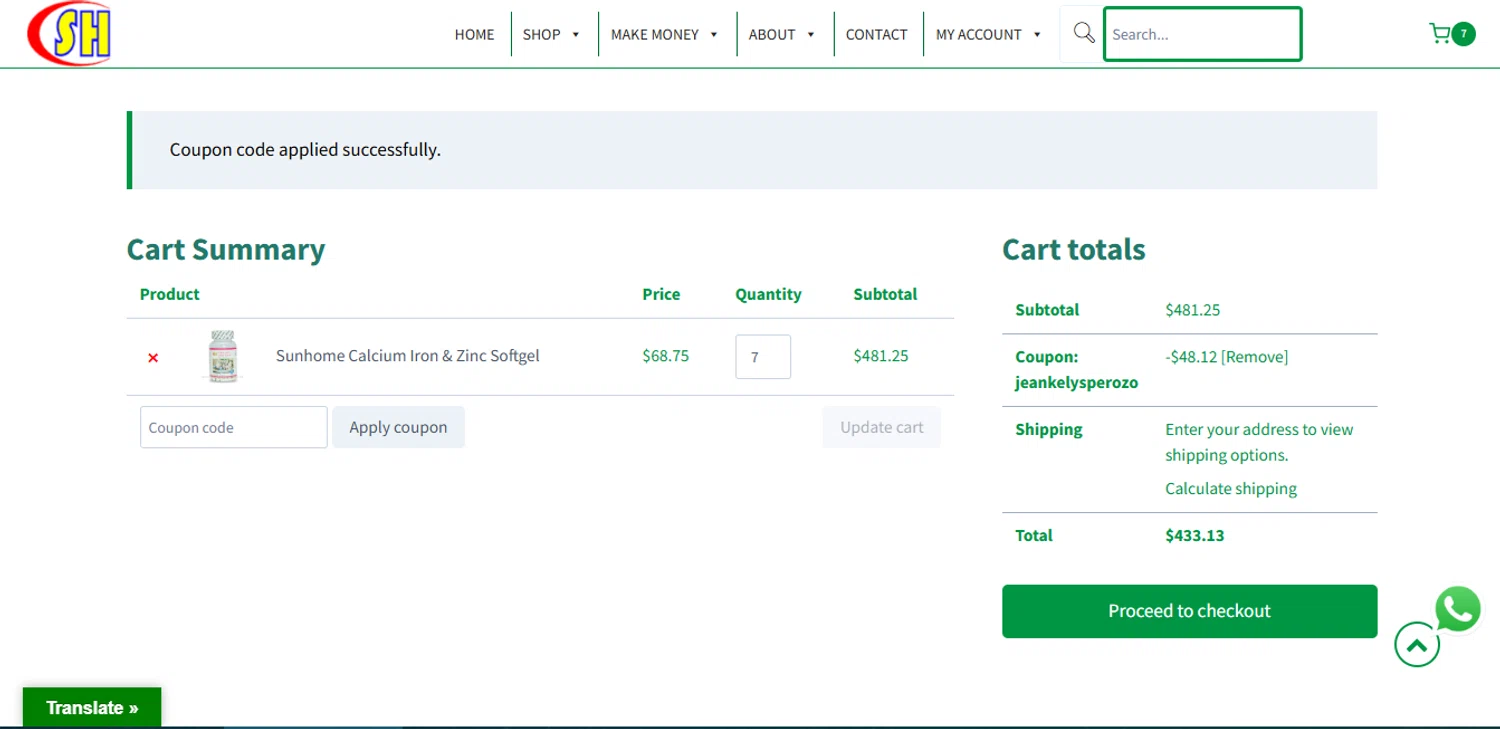
Task: Focus the Coupon code input field
Action: point(233,427)
